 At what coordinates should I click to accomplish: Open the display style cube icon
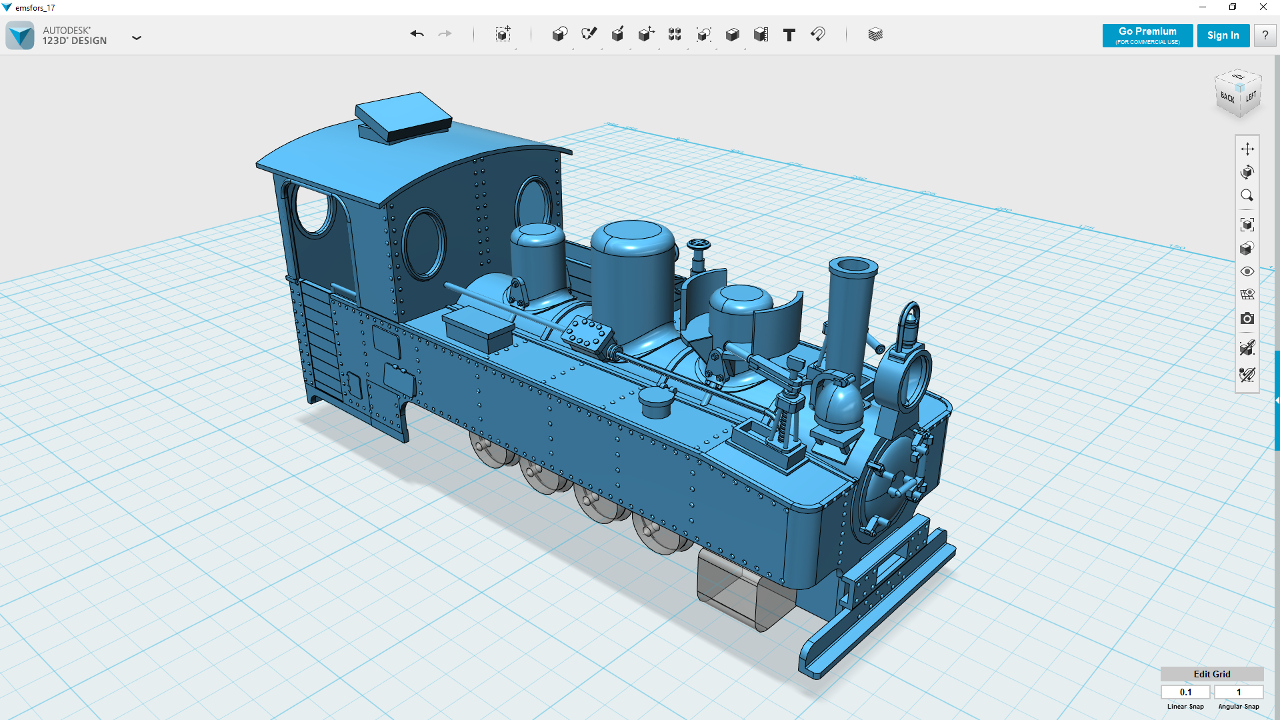coord(1247,248)
